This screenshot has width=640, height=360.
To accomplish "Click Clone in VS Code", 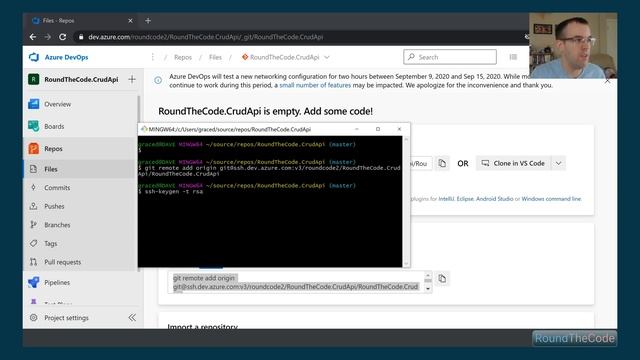I will pos(513,163).
